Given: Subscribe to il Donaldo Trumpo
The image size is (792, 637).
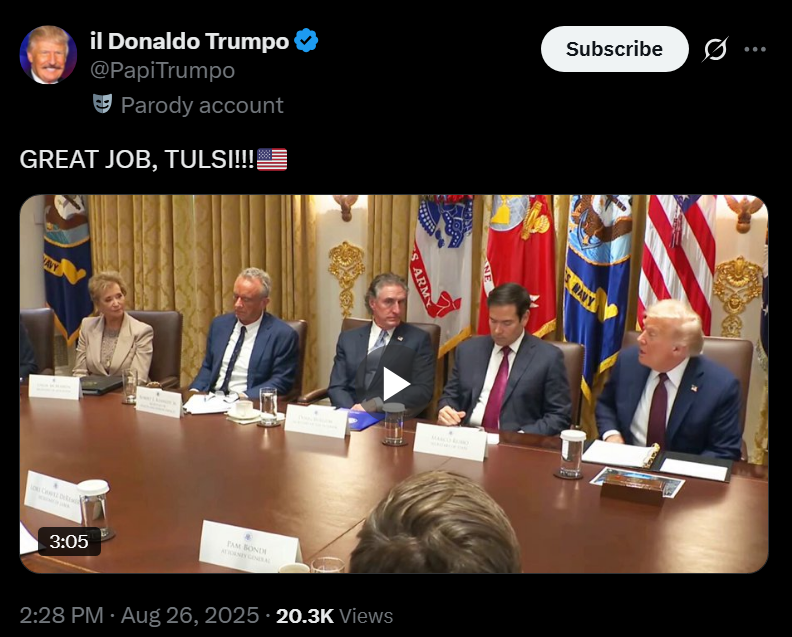Looking at the screenshot, I should (614, 49).
